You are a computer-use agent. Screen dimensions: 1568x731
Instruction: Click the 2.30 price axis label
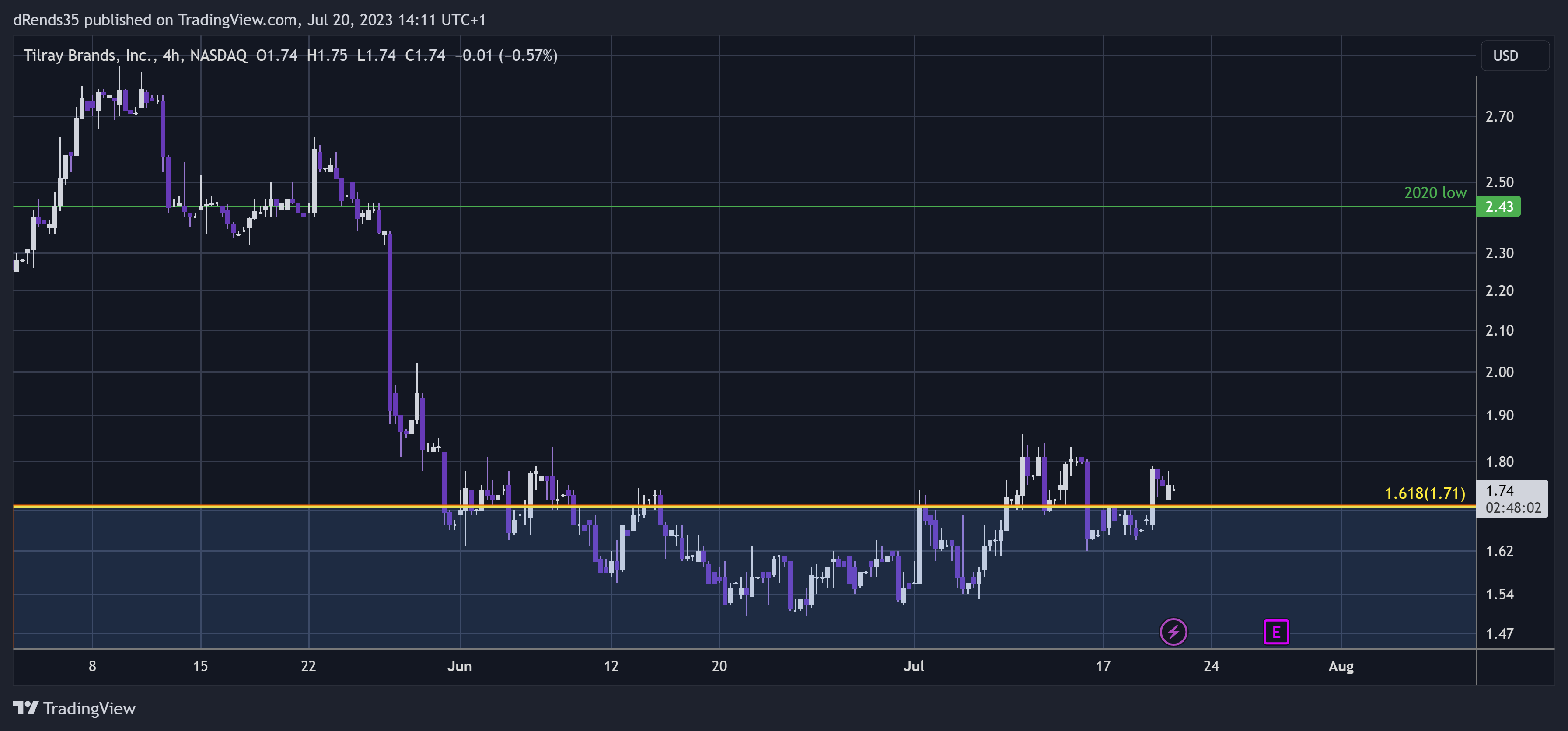(x=1499, y=253)
